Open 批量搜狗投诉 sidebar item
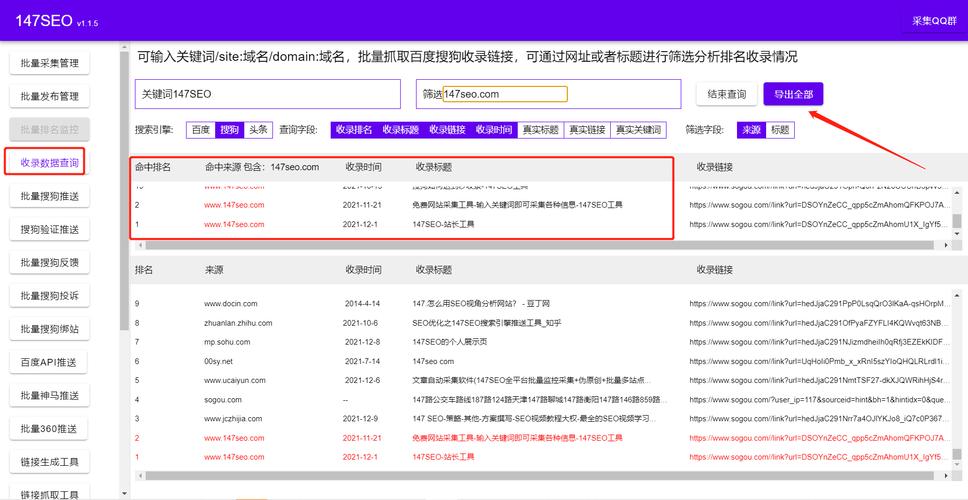 [49, 296]
